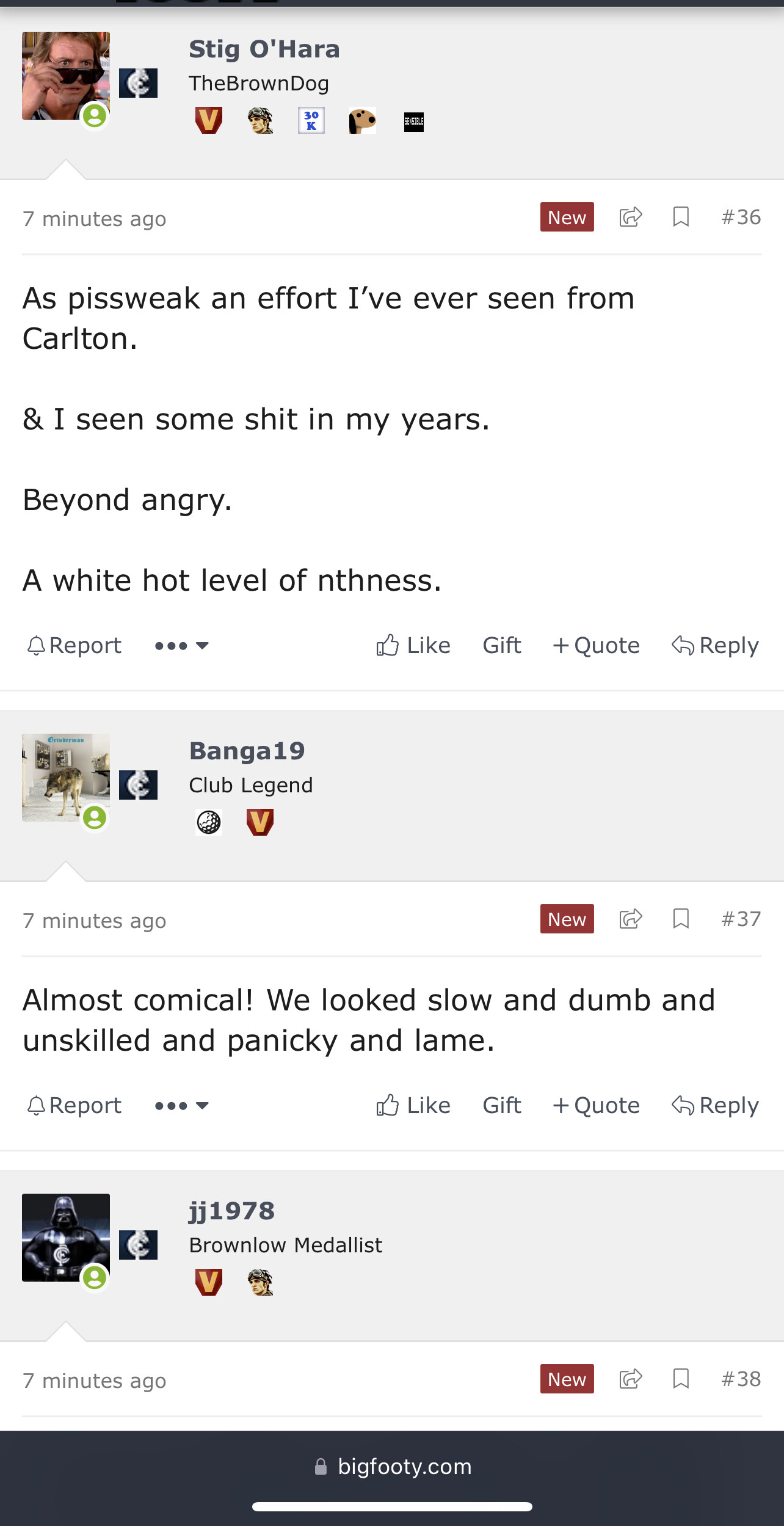This screenshot has height=1526, width=784.
Task: Like Banga19's post about slow and dumb
Action: [413, 1106]
